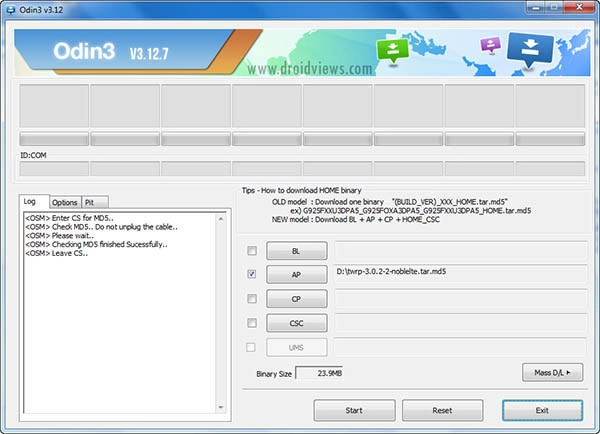Open the Pit tab
The image size is (600, 434).
pyautogui.click(x=90, y=202)
